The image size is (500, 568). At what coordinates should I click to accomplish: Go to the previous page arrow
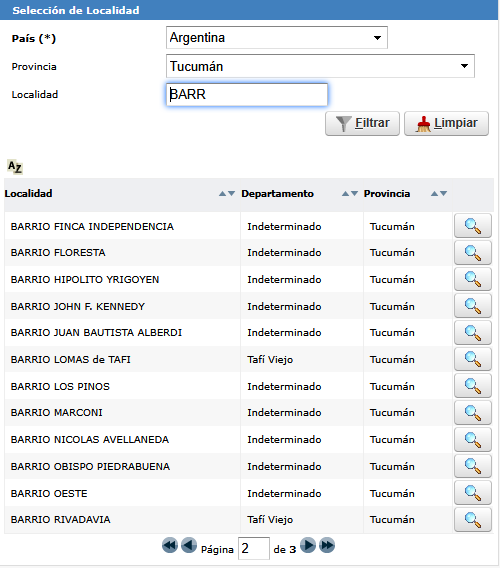(189, 545)
